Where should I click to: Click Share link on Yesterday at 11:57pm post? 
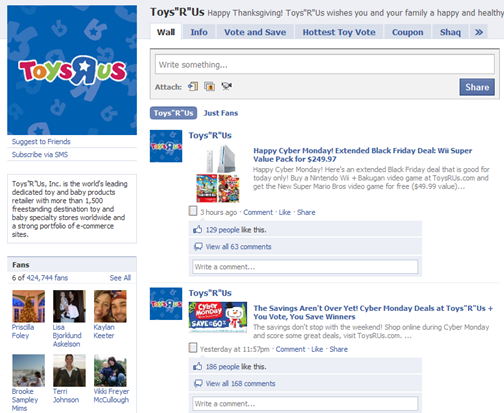coord(339,349)
